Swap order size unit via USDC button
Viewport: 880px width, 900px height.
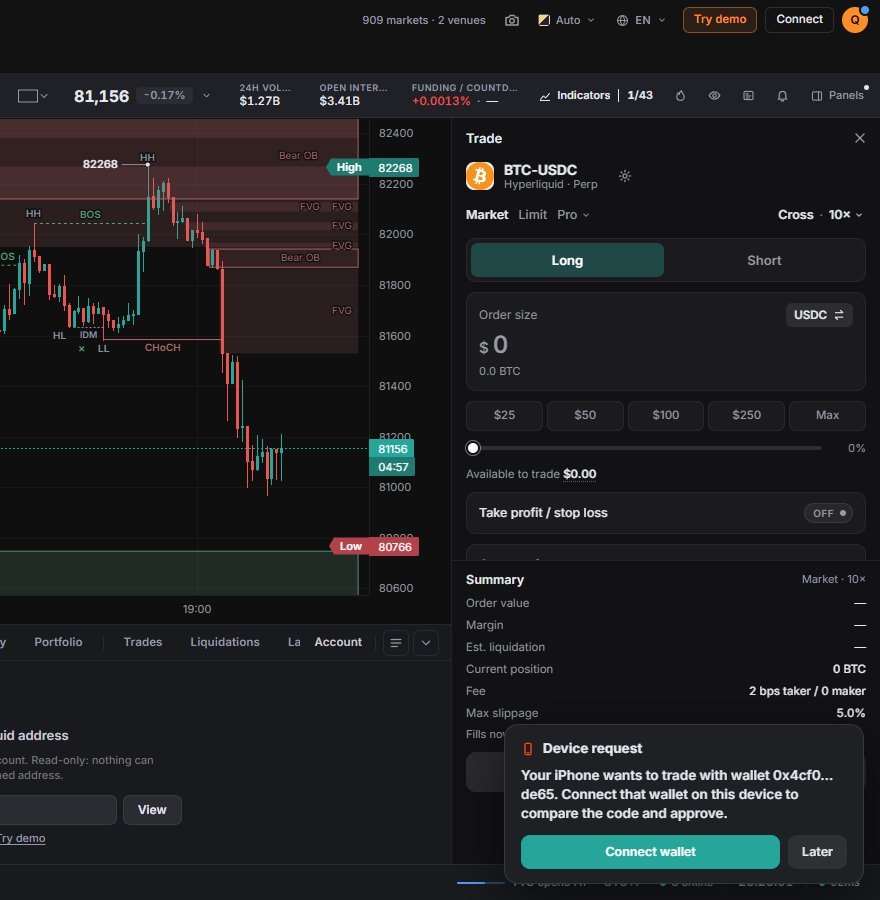[x=819, y=315]
